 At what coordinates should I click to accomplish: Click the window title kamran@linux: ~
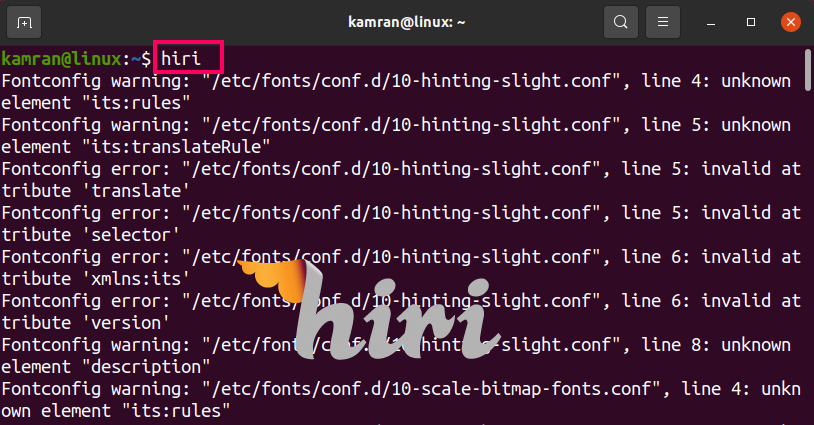pyautogui.click(x=406, y=22)
